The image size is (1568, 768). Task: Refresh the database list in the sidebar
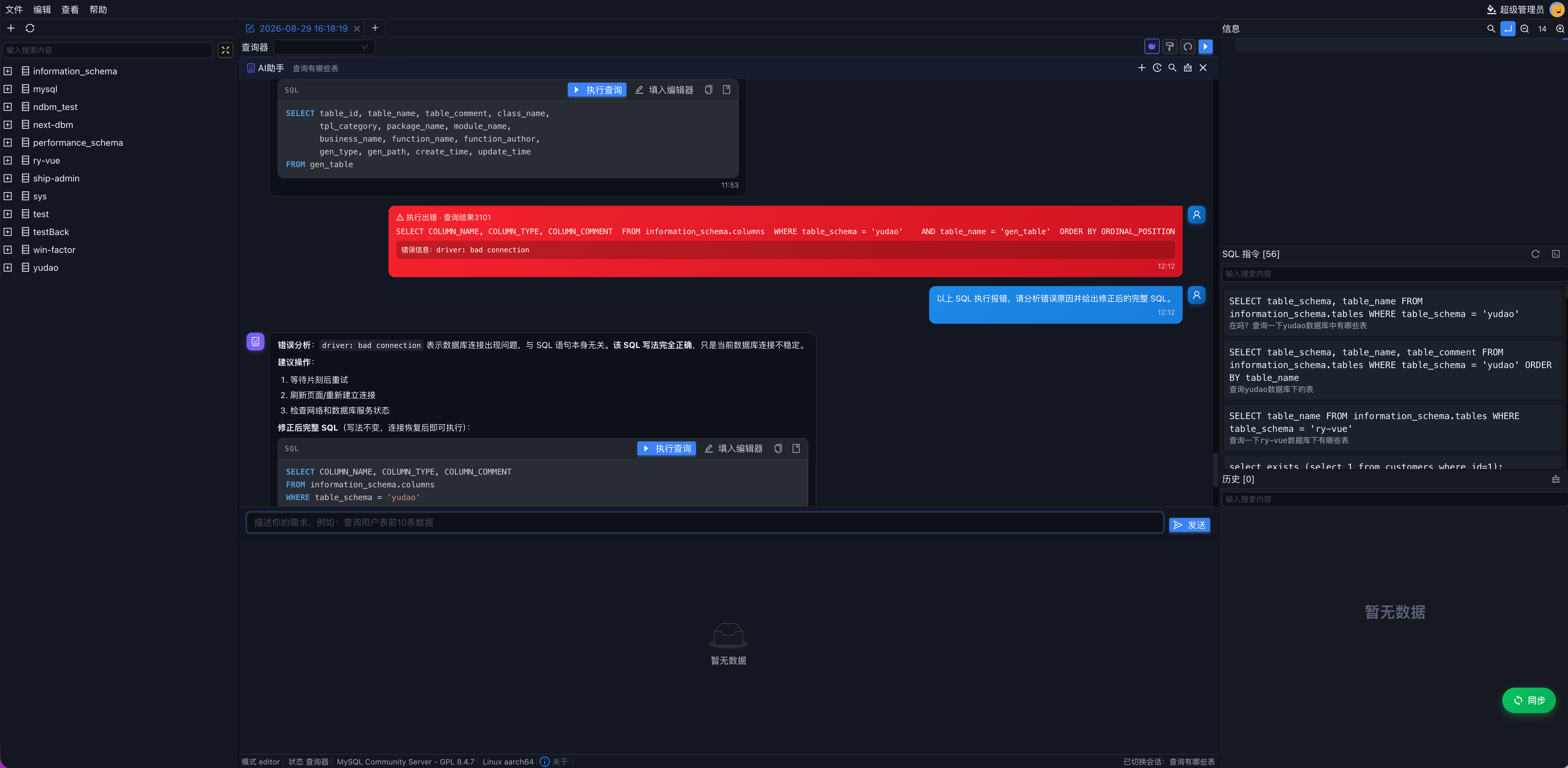coord(30,28)
